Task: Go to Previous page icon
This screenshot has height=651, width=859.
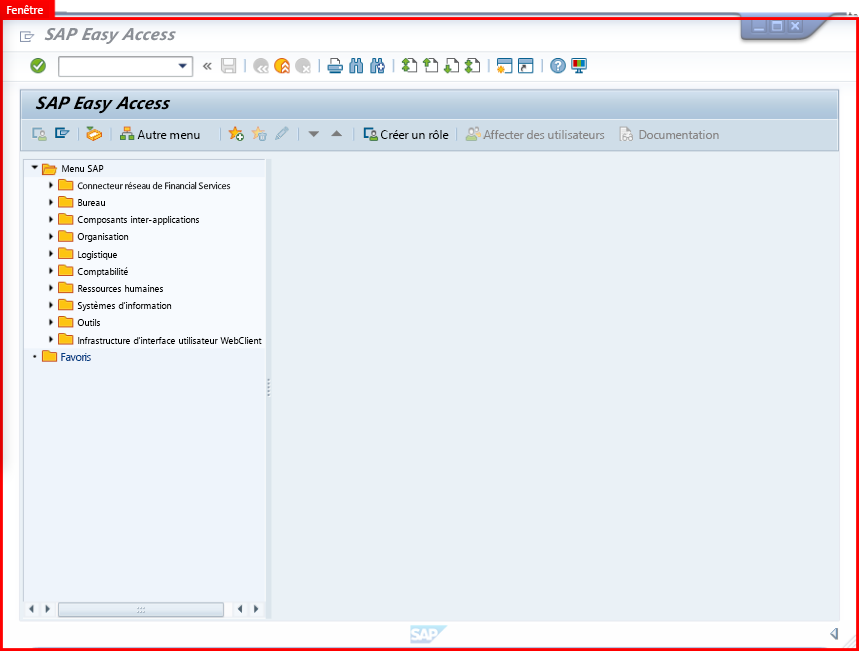Action: point(431,66)
